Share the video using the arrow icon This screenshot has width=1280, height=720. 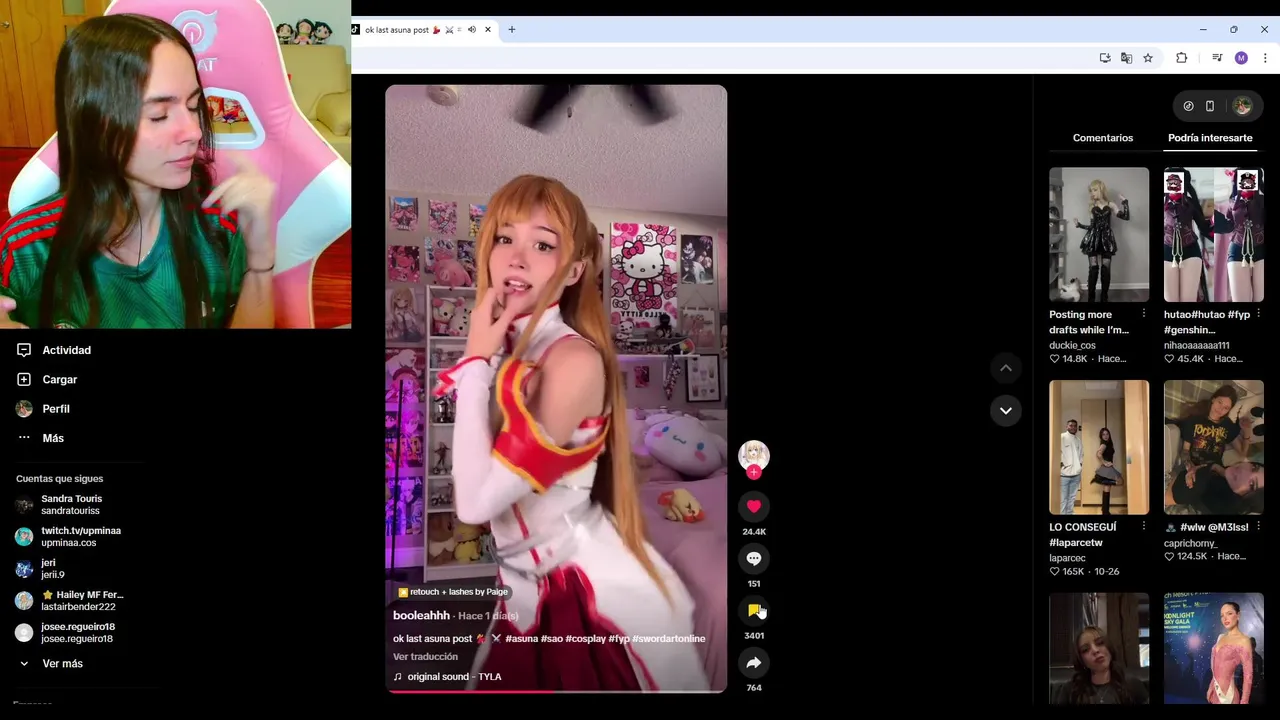754,662
